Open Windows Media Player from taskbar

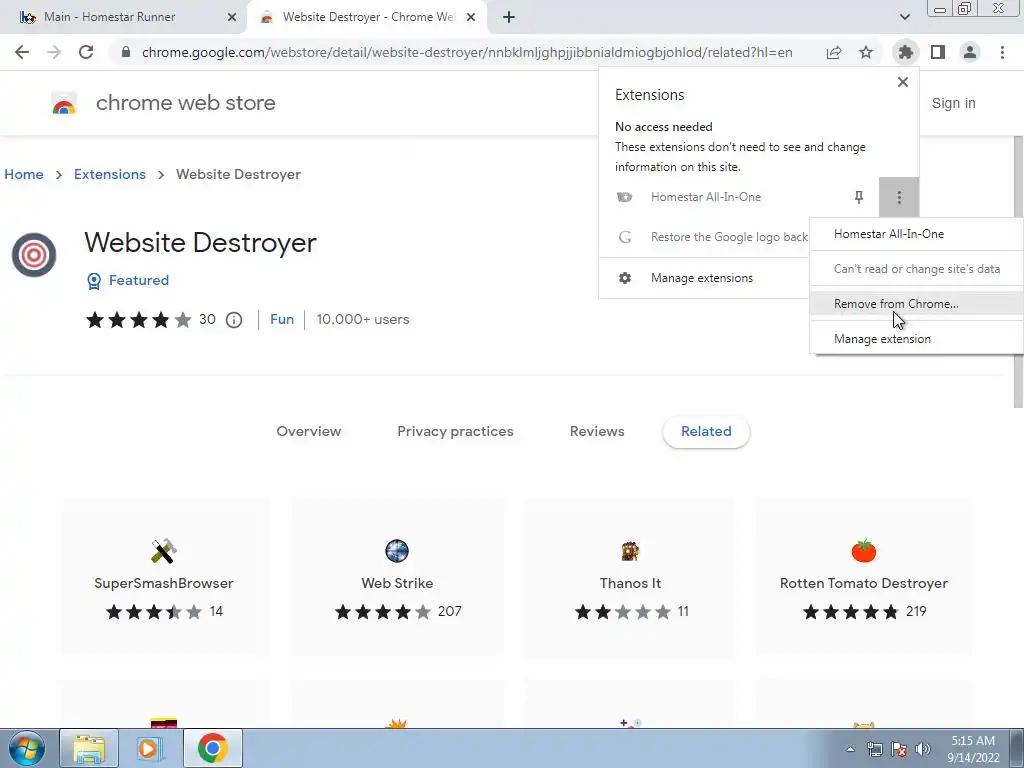pyautogui.click(x=150, y=748)
